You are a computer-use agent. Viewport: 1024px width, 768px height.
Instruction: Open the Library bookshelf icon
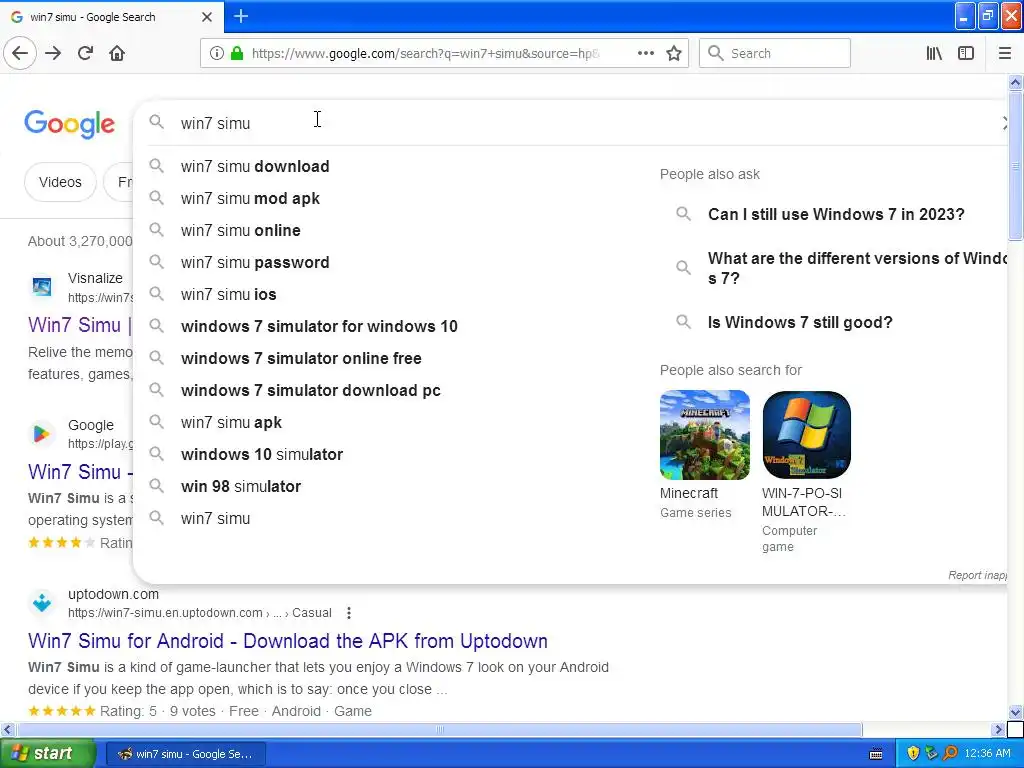pos(934,53)
